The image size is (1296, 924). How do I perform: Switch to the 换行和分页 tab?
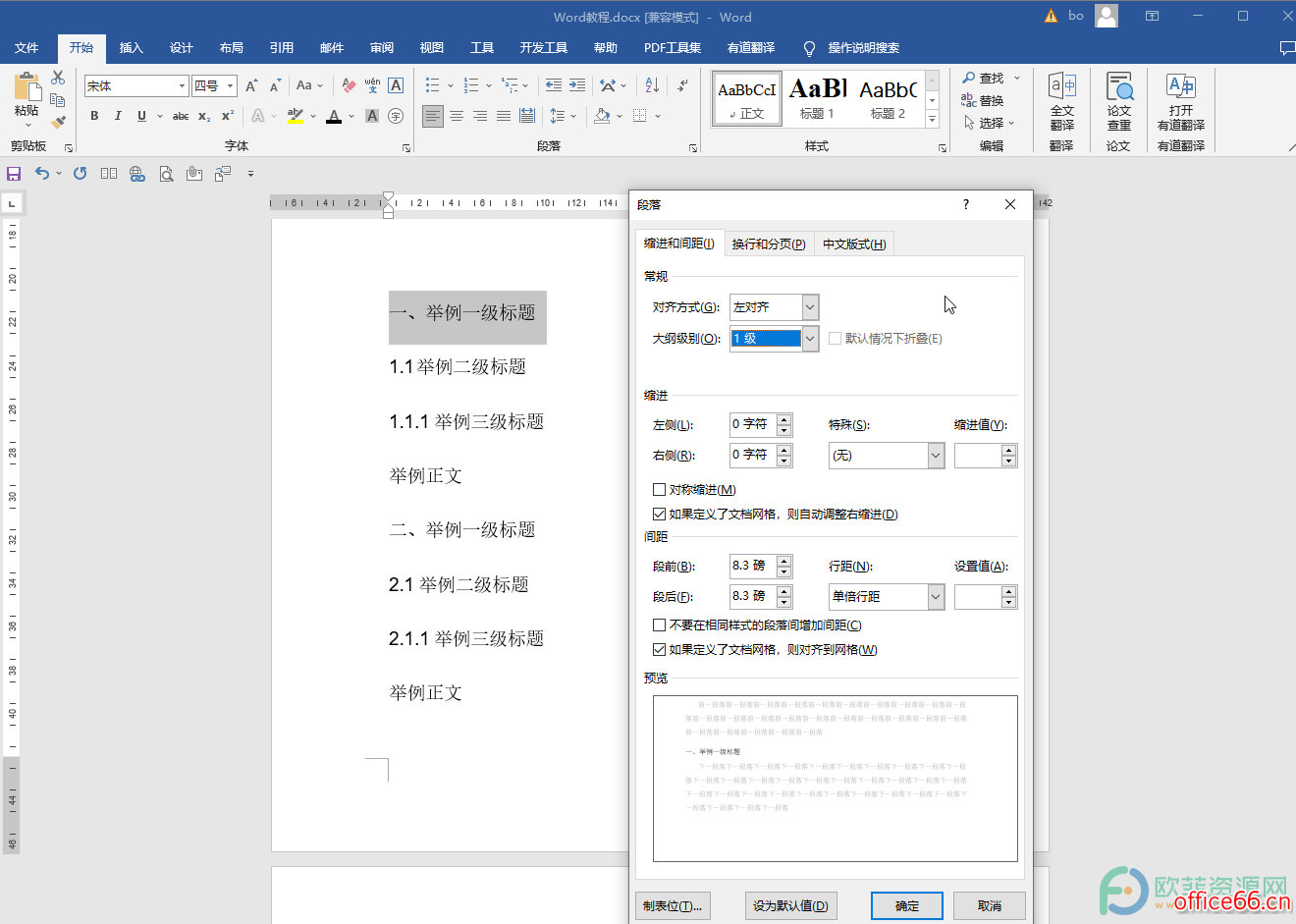pyautogui.click(x=769, y=245)
